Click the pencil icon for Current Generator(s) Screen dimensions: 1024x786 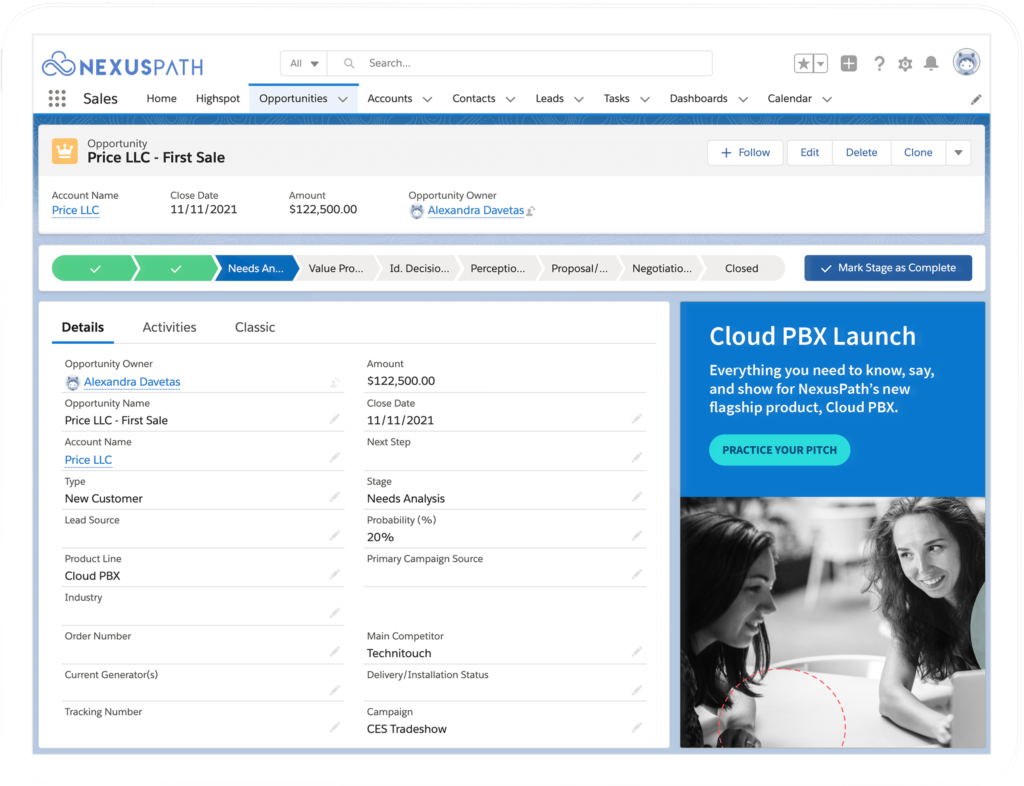(334, 689)
